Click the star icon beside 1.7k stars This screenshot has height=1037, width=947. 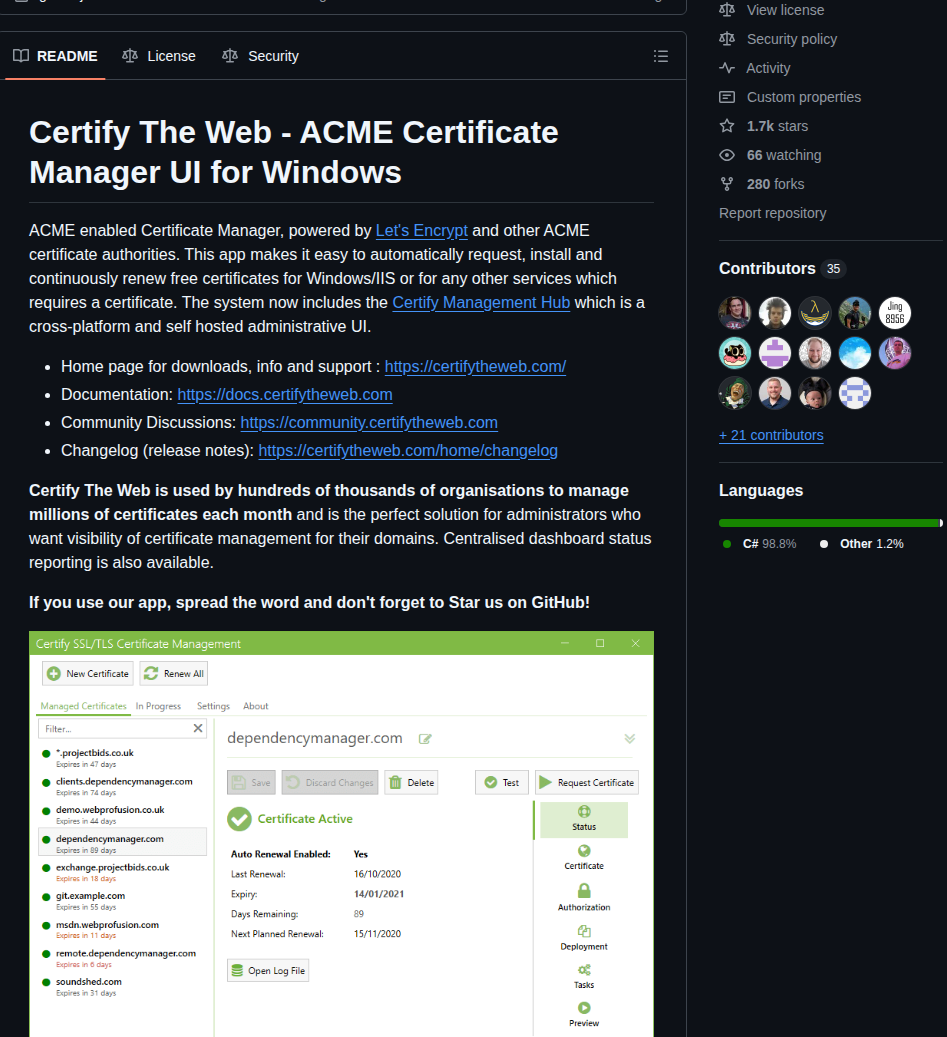pos(727,126)
